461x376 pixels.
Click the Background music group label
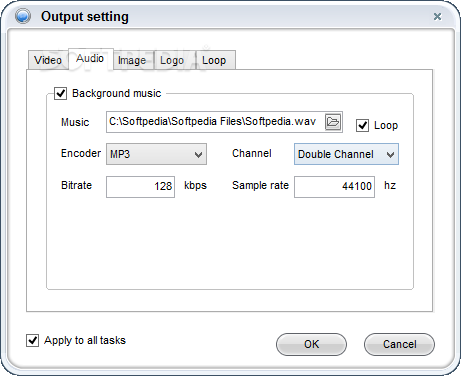click(x=117, y=93)
